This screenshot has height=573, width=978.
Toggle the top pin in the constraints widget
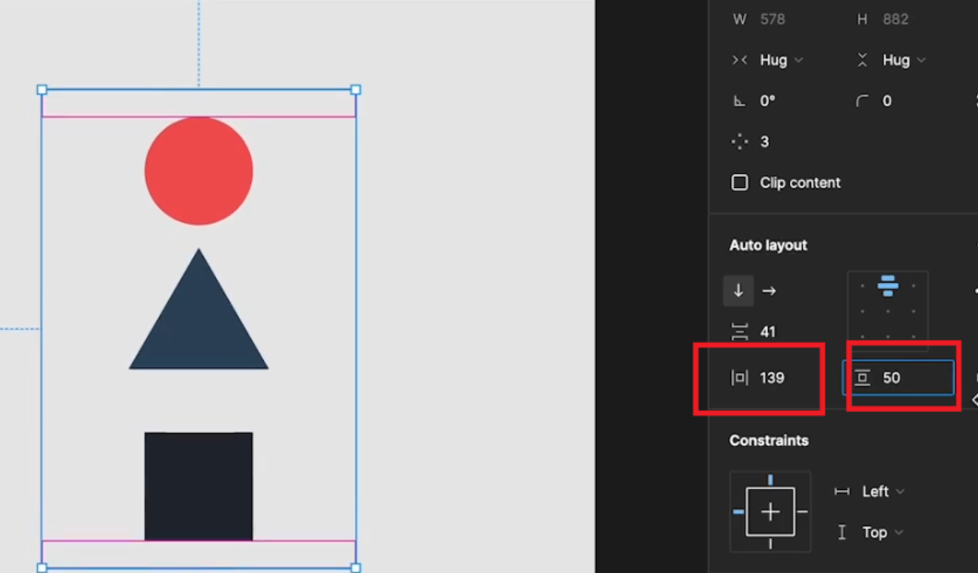coord(770,479)
